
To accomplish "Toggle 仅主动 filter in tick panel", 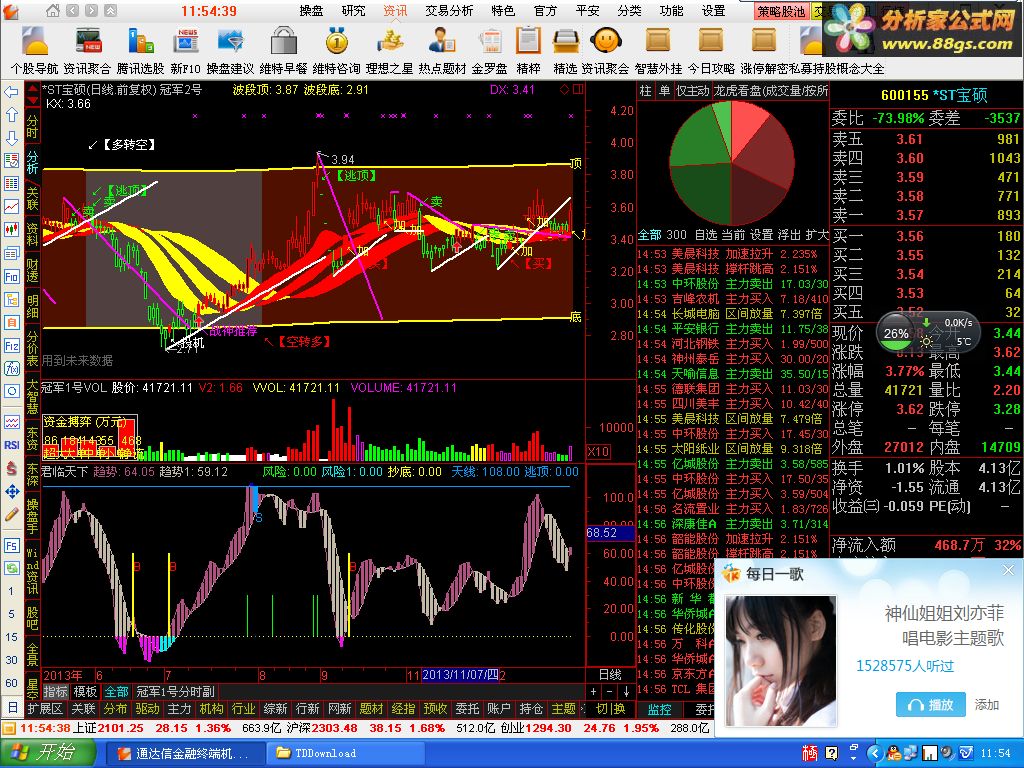I will click(692, 91).
